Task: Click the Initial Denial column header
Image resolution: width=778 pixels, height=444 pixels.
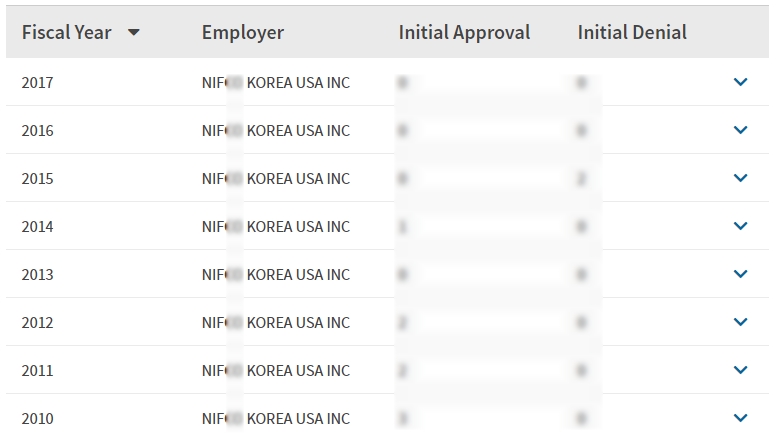Action: click(x=632, y=33)
